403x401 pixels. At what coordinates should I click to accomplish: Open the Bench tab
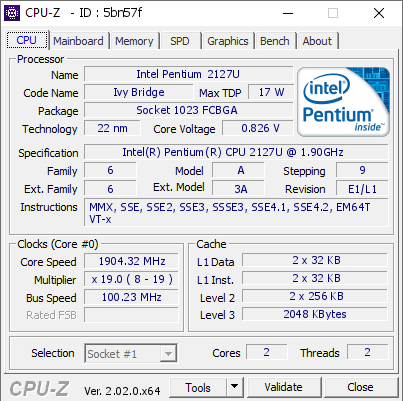pyautogui.click(x=275, y=41)
